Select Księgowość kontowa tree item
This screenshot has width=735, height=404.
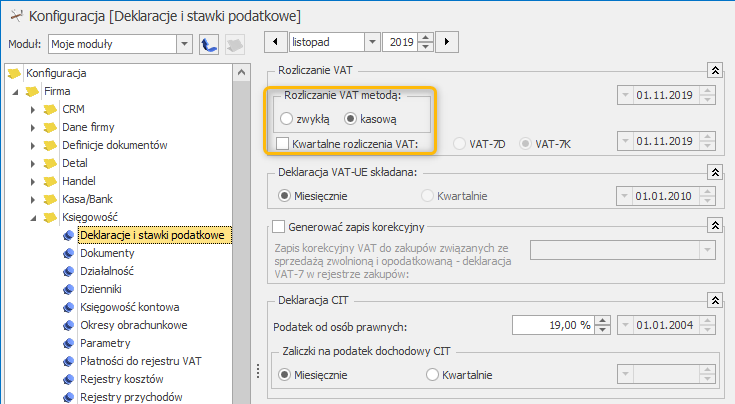coord(129,307)
